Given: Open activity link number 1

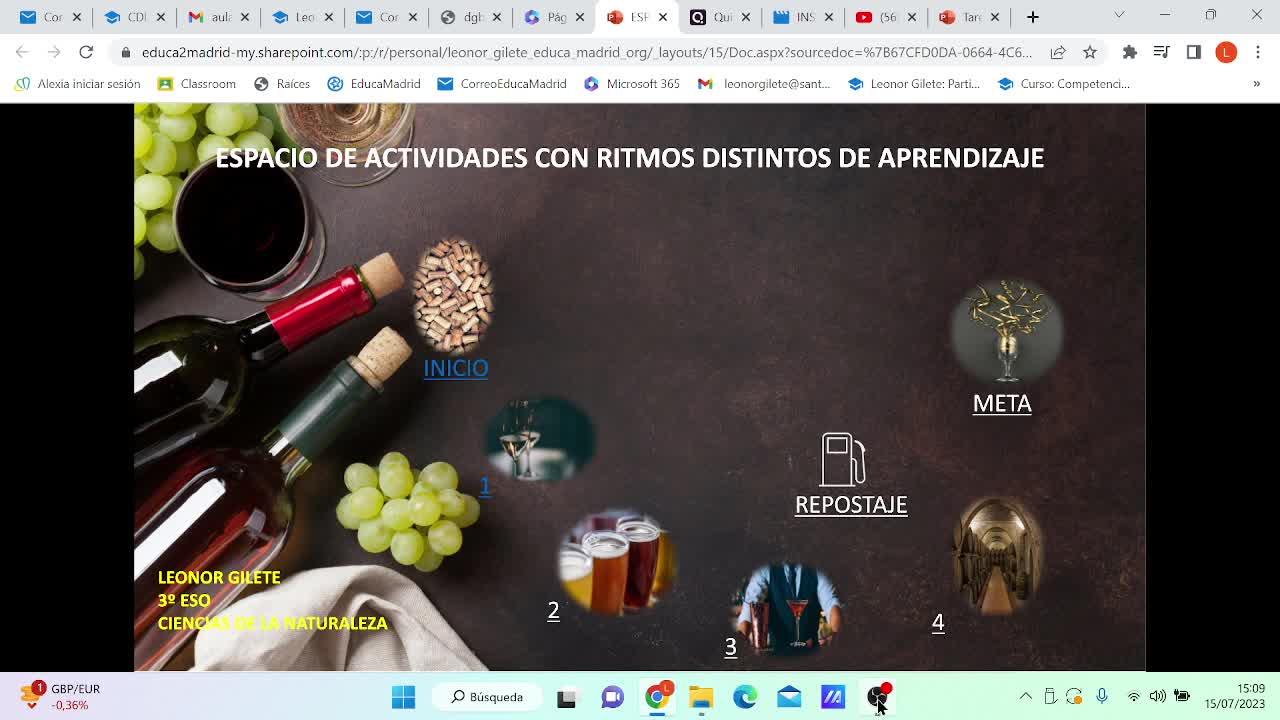Looking at the screenshot, I should tap(485, 485).
